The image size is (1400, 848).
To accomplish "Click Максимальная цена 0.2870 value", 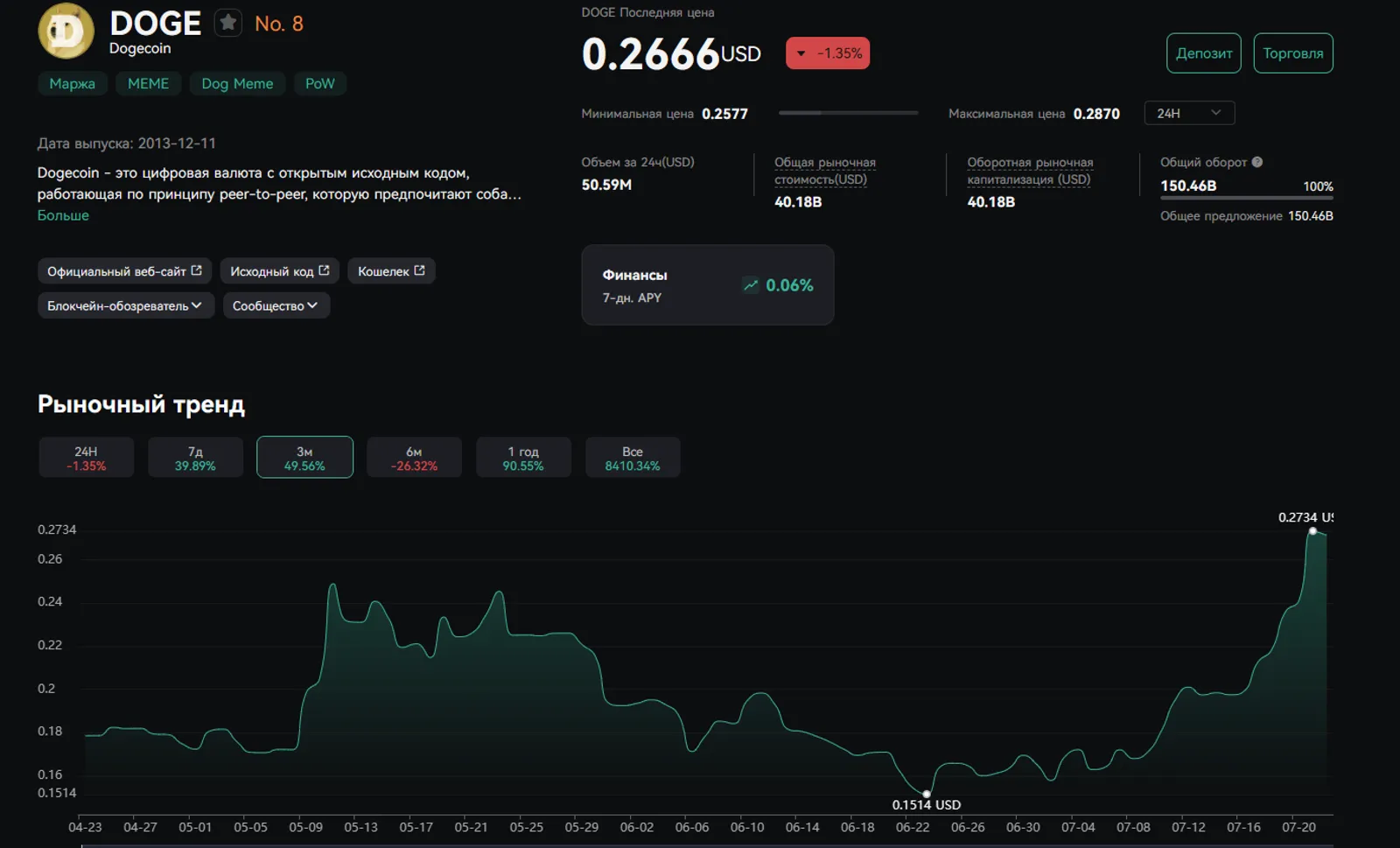I will coord(1096,114).
